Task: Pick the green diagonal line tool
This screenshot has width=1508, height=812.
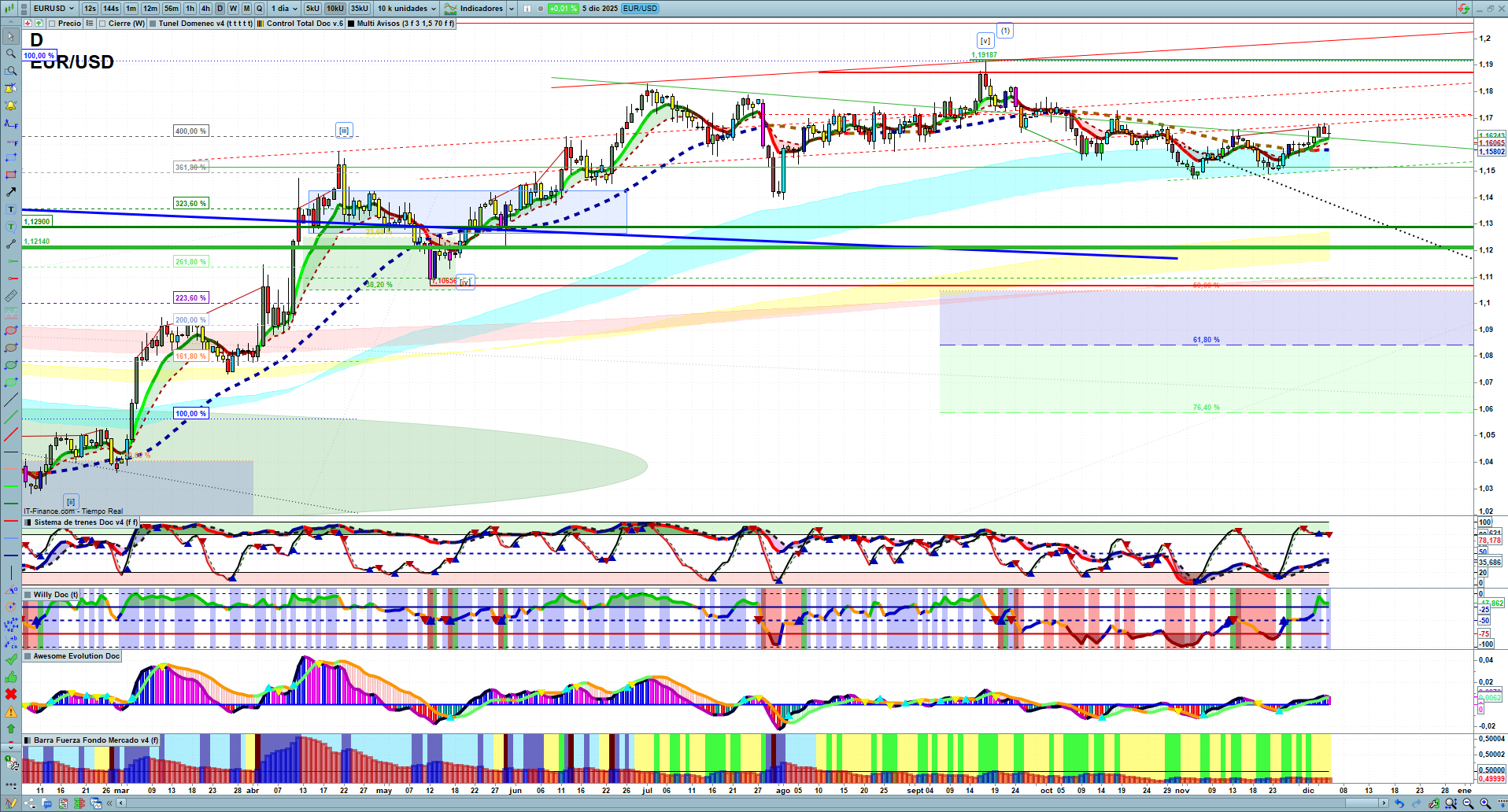Action: pyautogui.click(x=10, y=417)
